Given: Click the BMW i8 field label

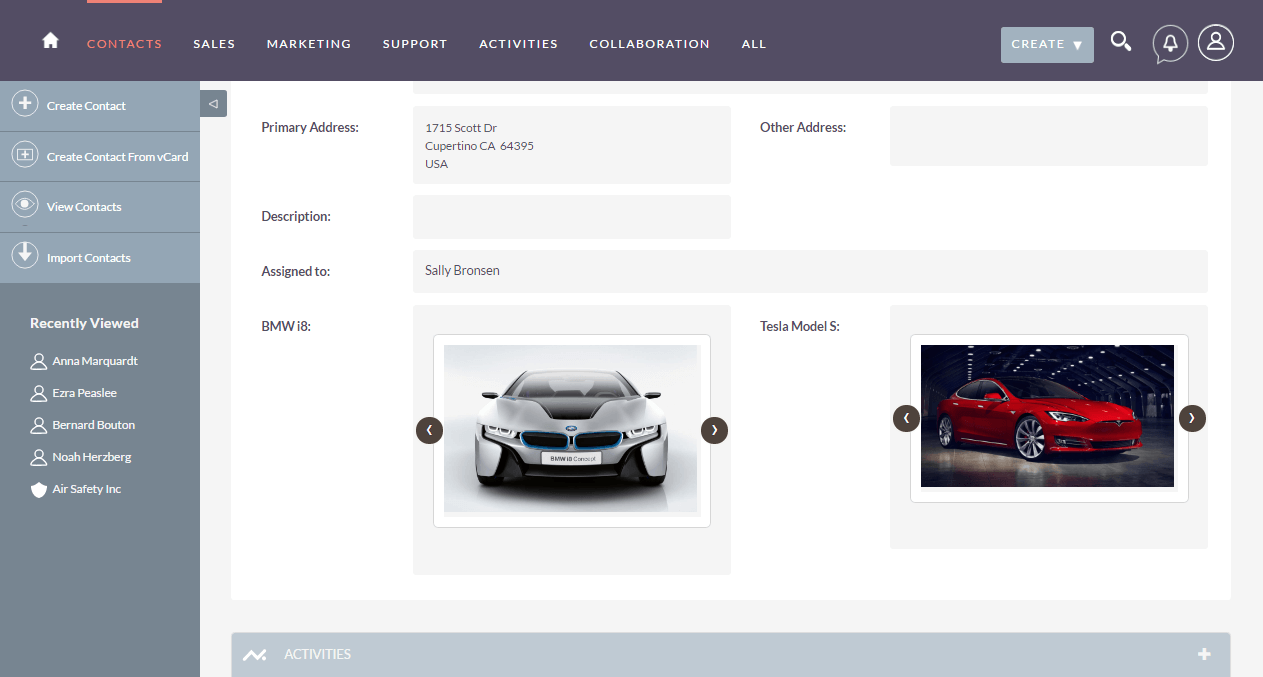Looking at the screenshot, I should click(286, 326).
